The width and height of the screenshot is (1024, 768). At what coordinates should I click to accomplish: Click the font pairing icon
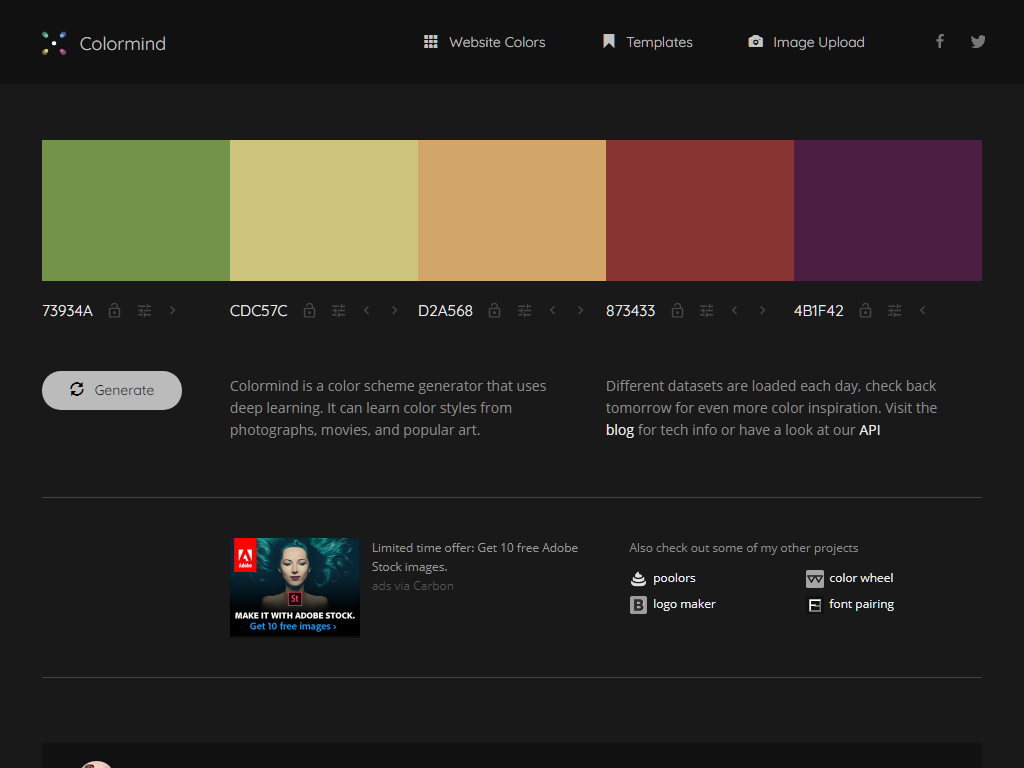(x=814, y=605)
